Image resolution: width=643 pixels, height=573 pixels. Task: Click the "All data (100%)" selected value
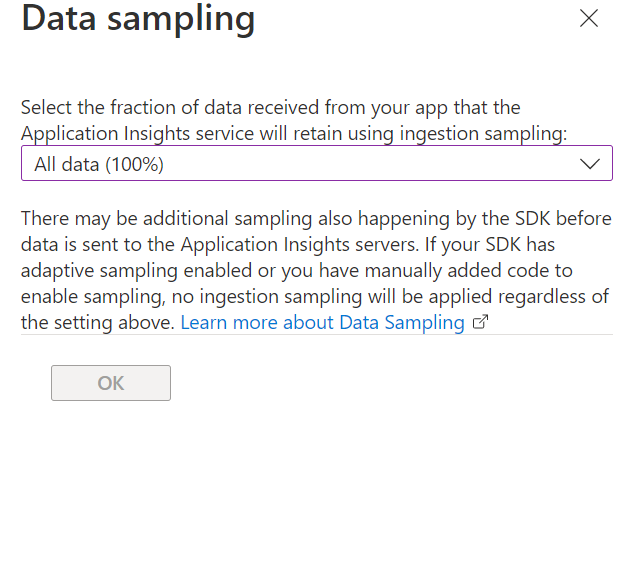click(99, 164)
